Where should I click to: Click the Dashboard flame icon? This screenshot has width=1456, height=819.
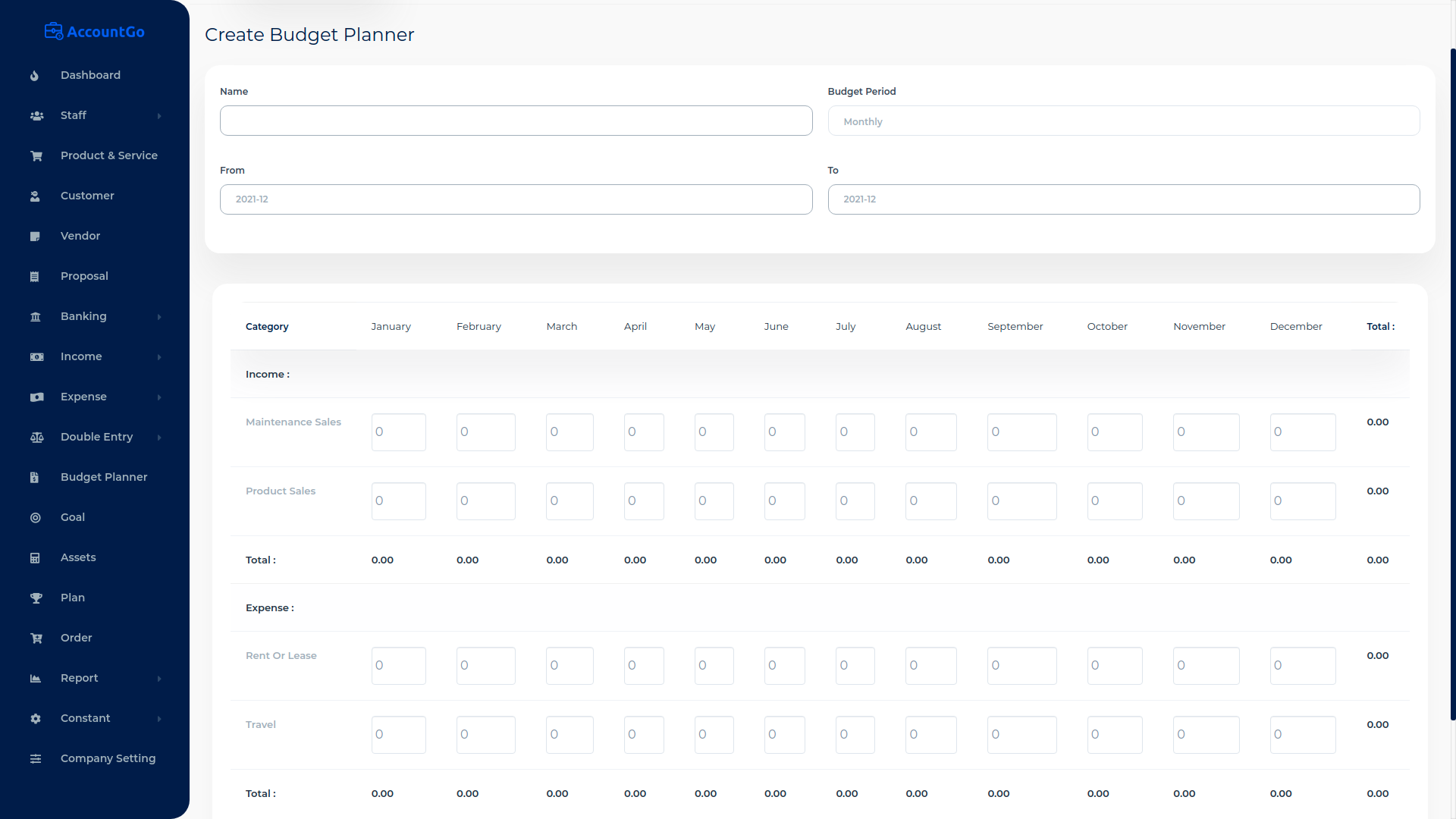click(35, 76)
